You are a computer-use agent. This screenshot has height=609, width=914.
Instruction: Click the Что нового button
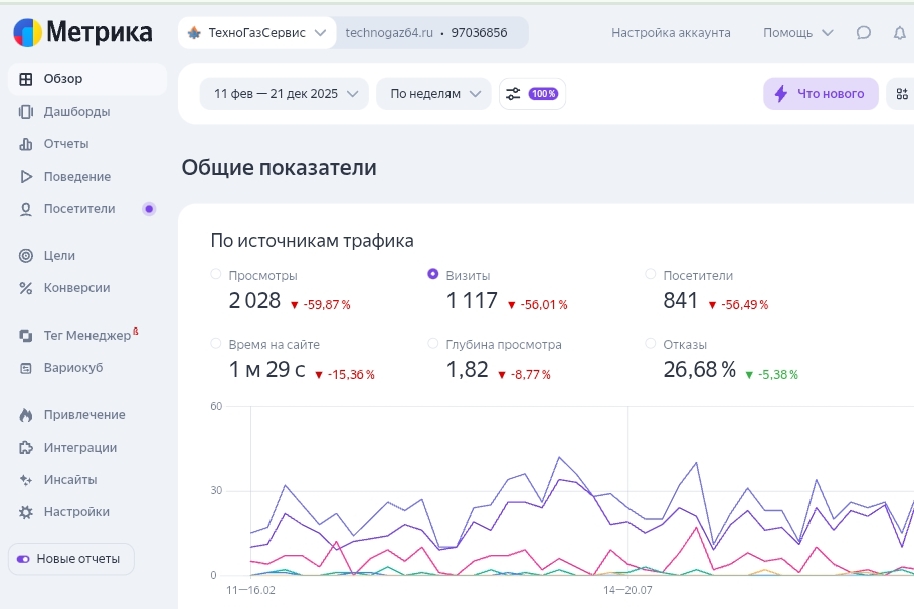click(820, 94)
